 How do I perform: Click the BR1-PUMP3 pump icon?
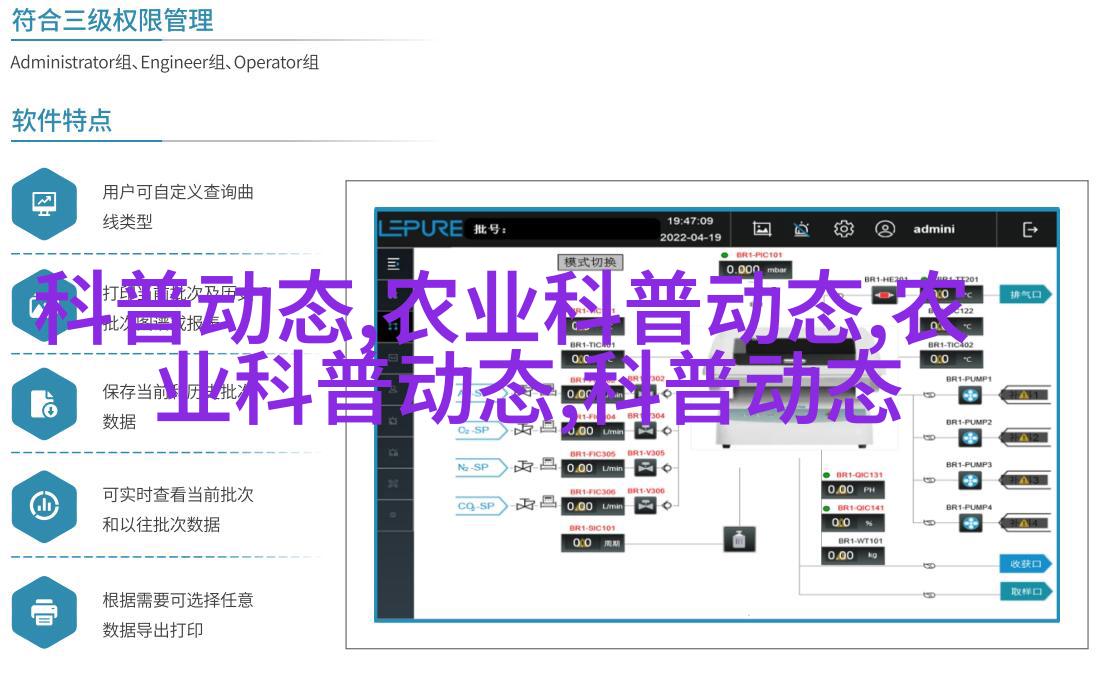click(971, 481)
